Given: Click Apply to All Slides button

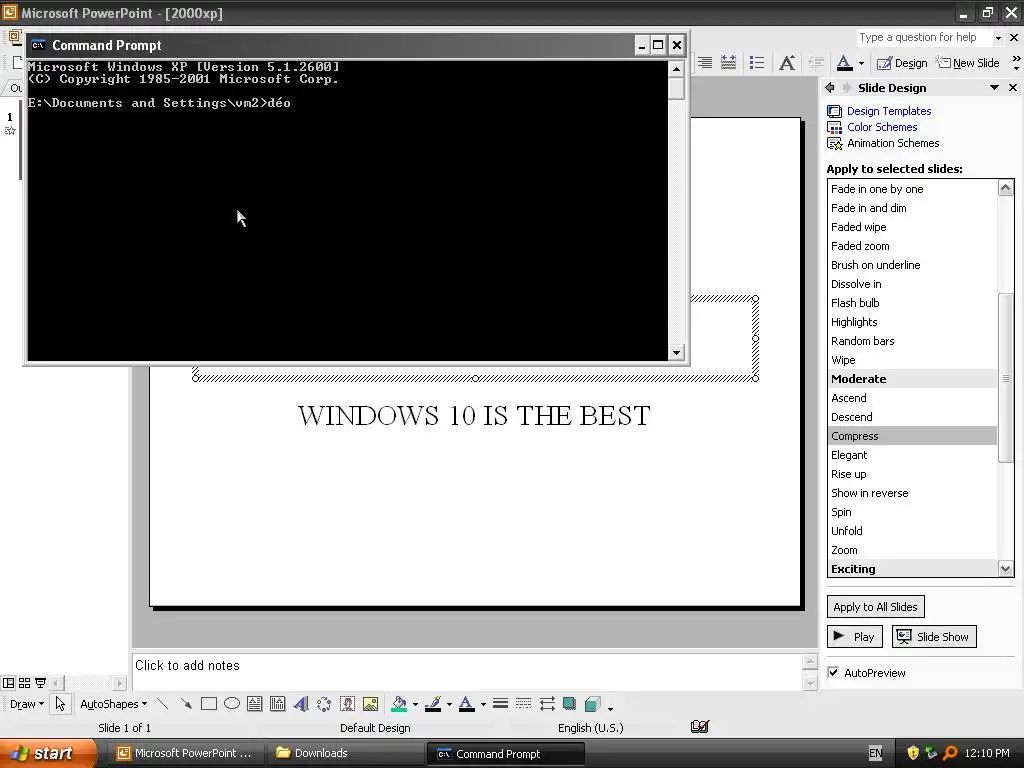Looking at the screenshot, I should (x=875, y=607).
